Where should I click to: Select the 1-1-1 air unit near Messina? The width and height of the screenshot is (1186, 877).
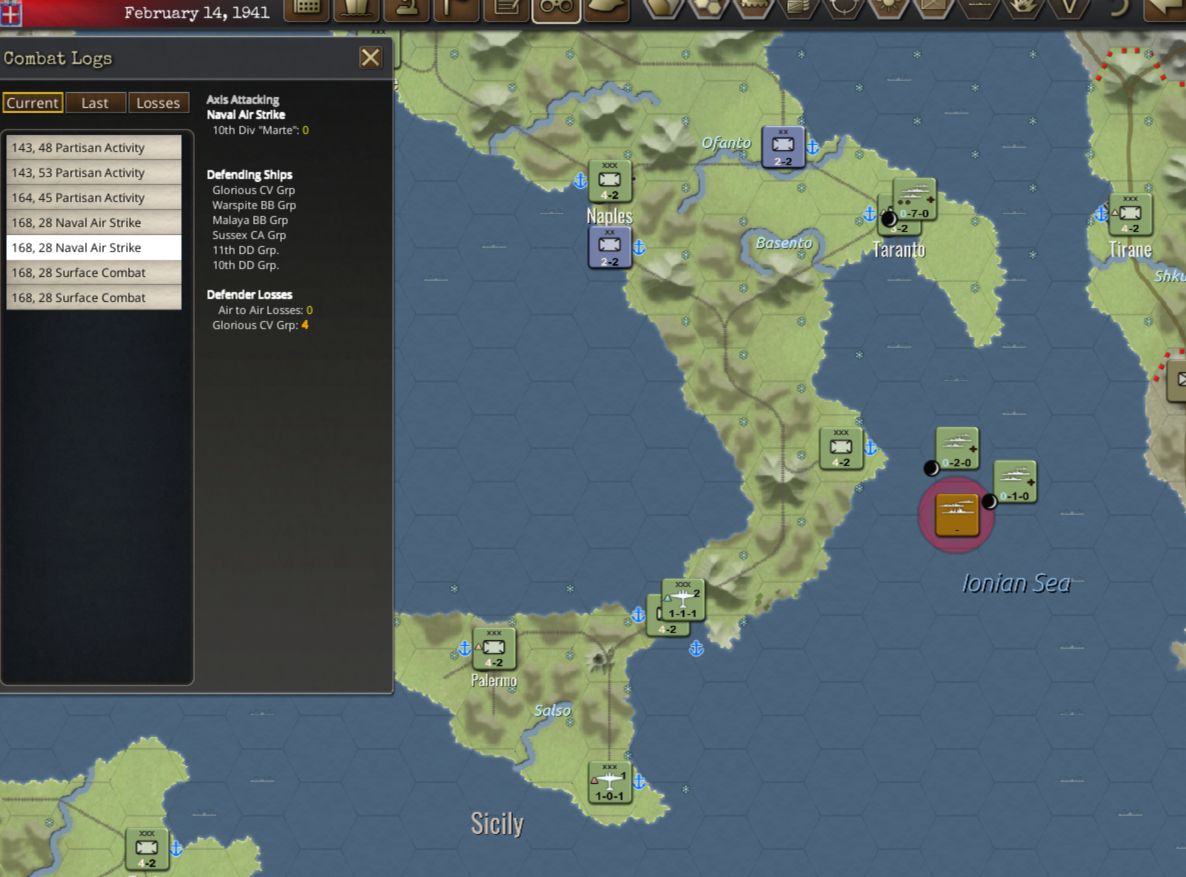pos(683,600)
